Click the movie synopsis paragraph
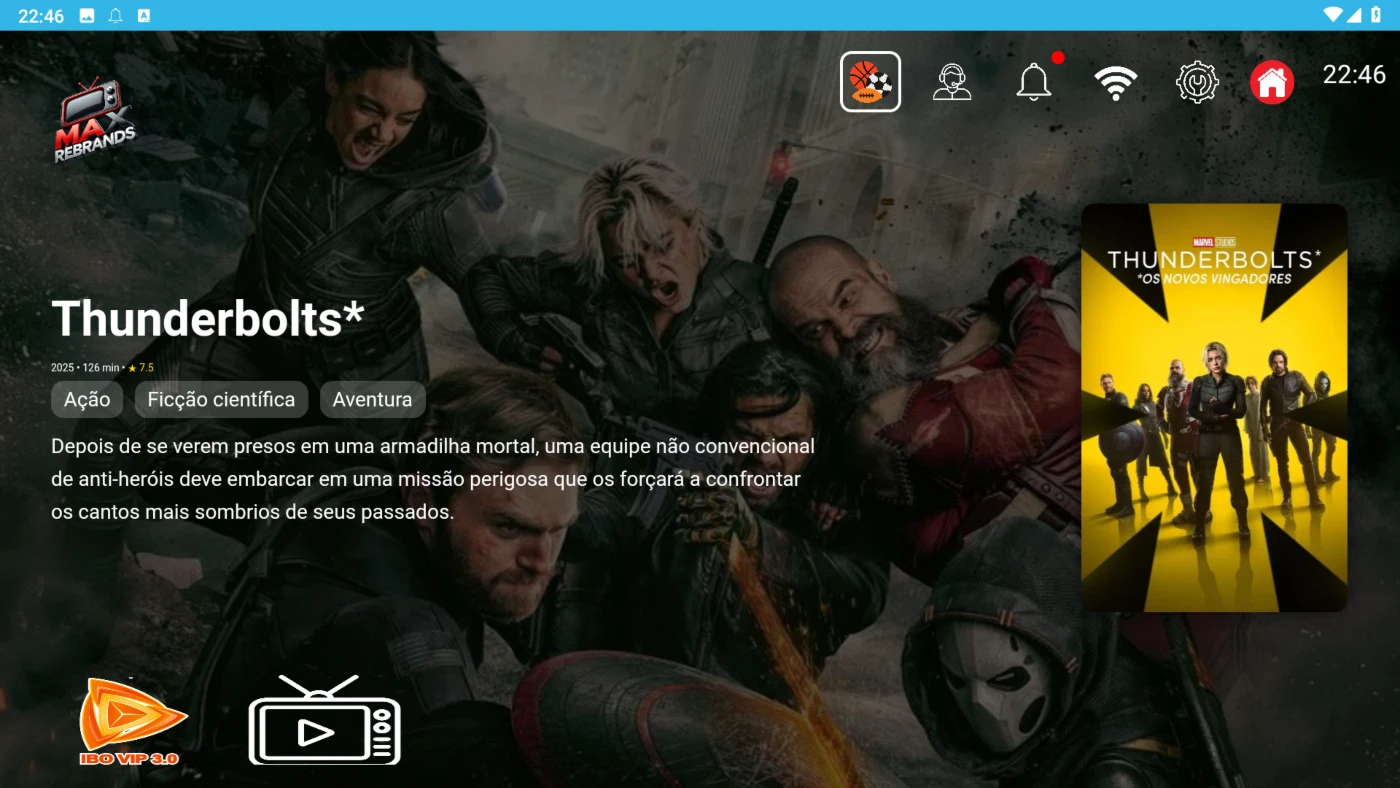 [x=433, y=479]
